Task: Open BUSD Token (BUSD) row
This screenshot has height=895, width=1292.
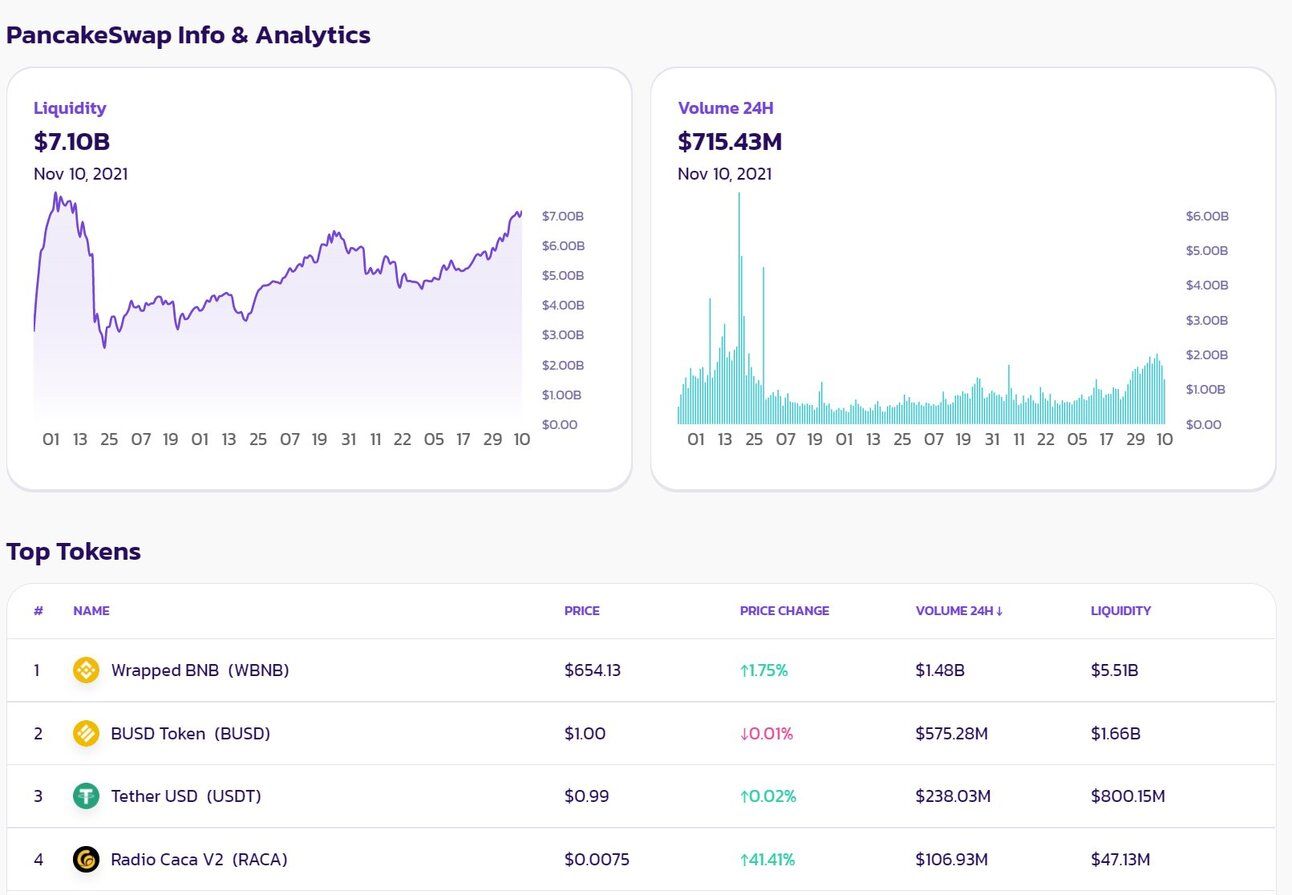Action: click(641, 733)
